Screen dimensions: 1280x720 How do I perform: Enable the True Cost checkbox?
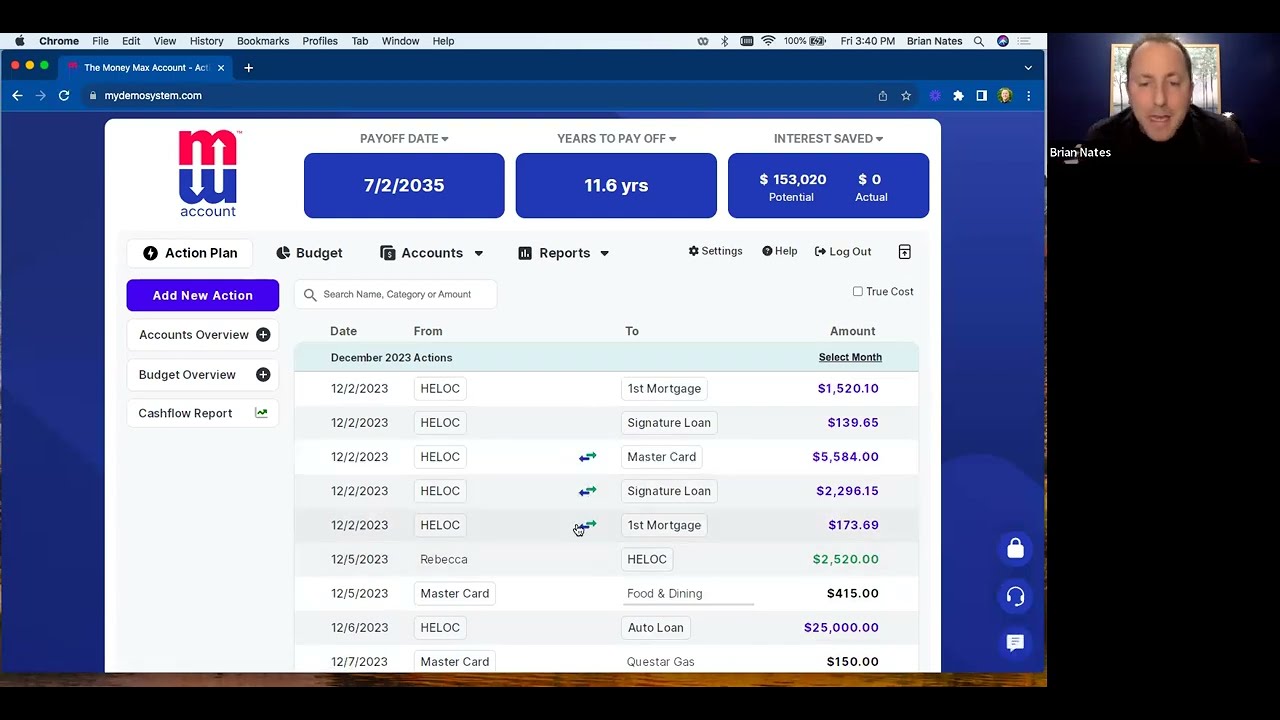click(858, 292)
